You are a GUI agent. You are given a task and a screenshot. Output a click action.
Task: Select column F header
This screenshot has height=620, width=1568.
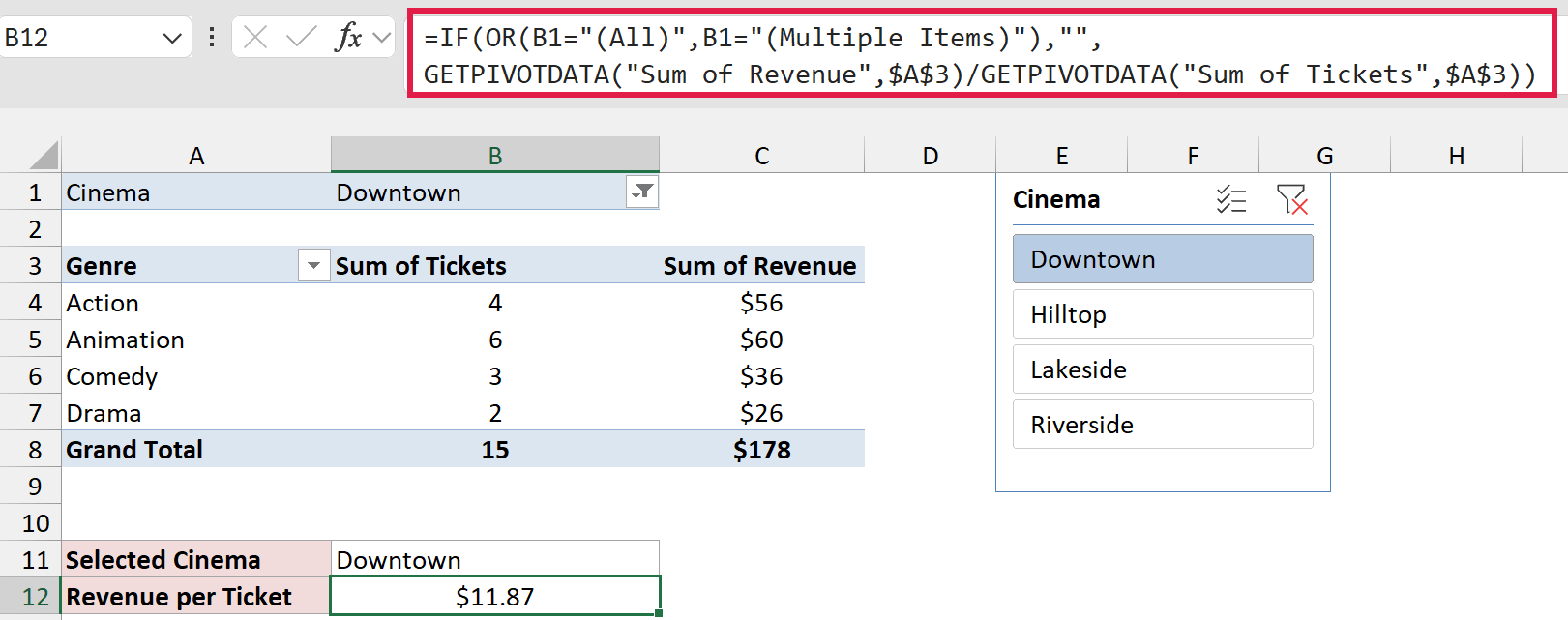pos(1194,156)
